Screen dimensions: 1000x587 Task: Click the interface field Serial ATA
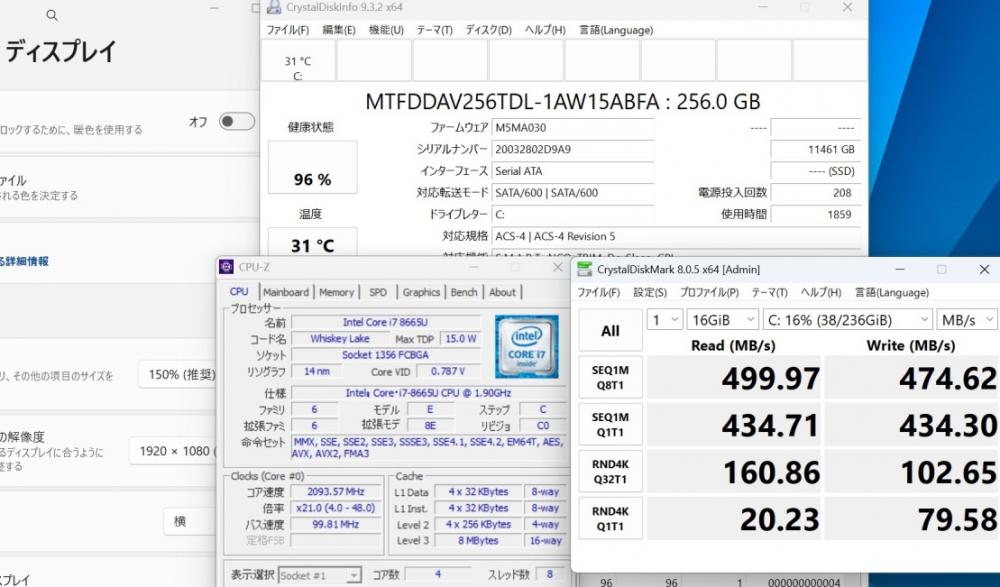tap(573, 171)
